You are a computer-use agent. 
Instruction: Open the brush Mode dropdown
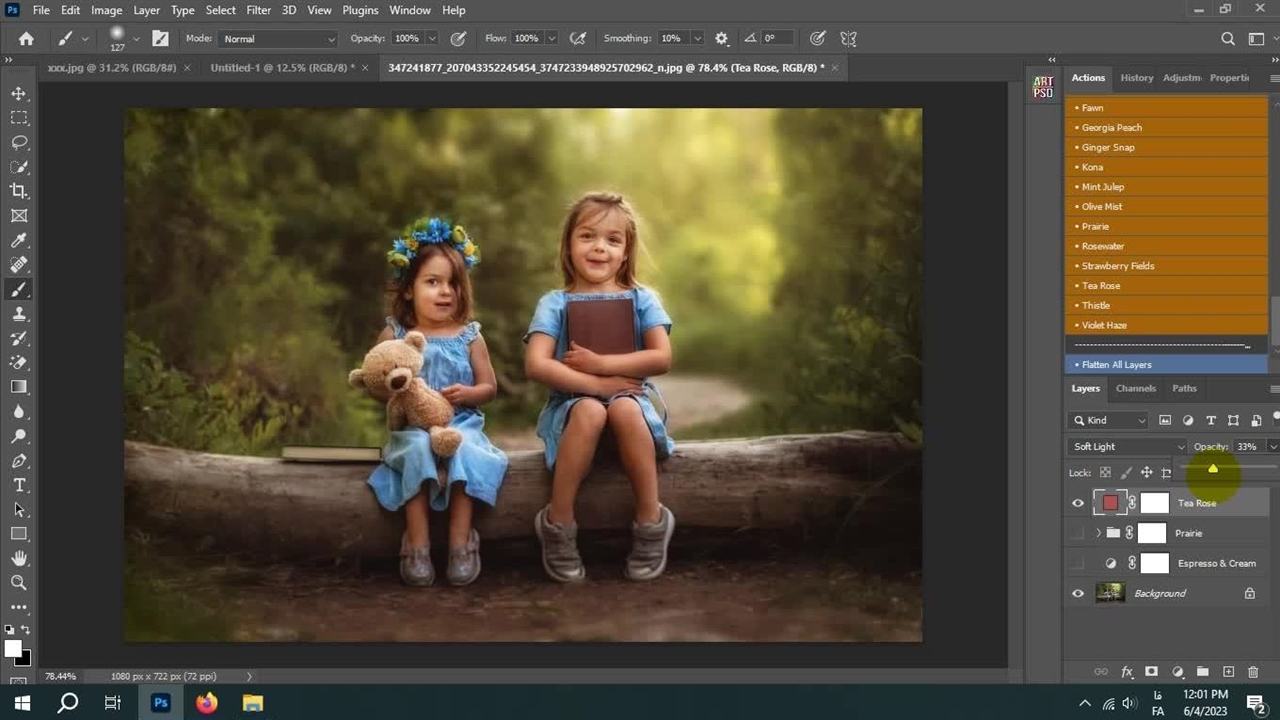click(278, 39)
